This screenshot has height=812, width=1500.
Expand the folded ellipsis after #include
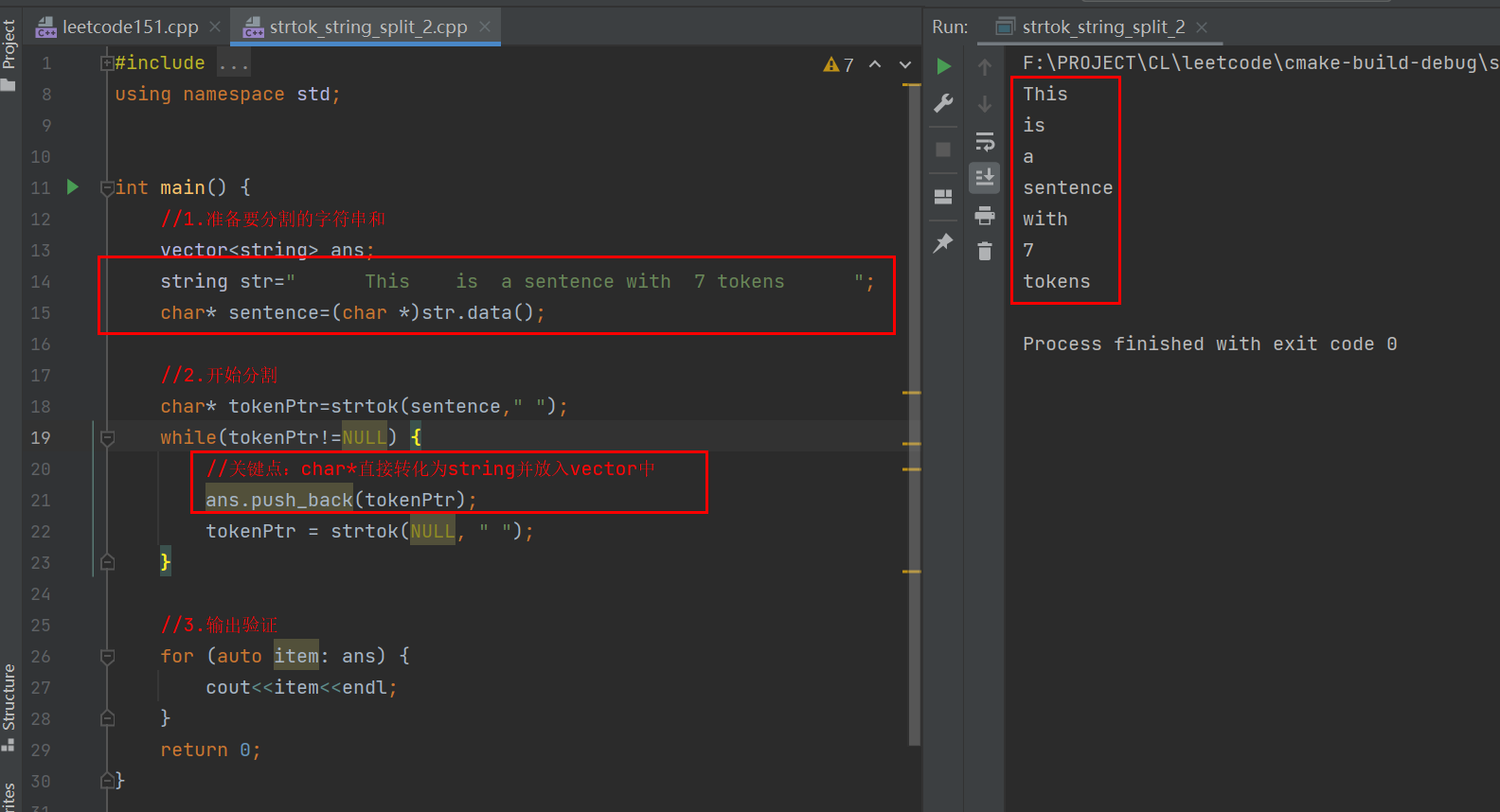(233, 63)
